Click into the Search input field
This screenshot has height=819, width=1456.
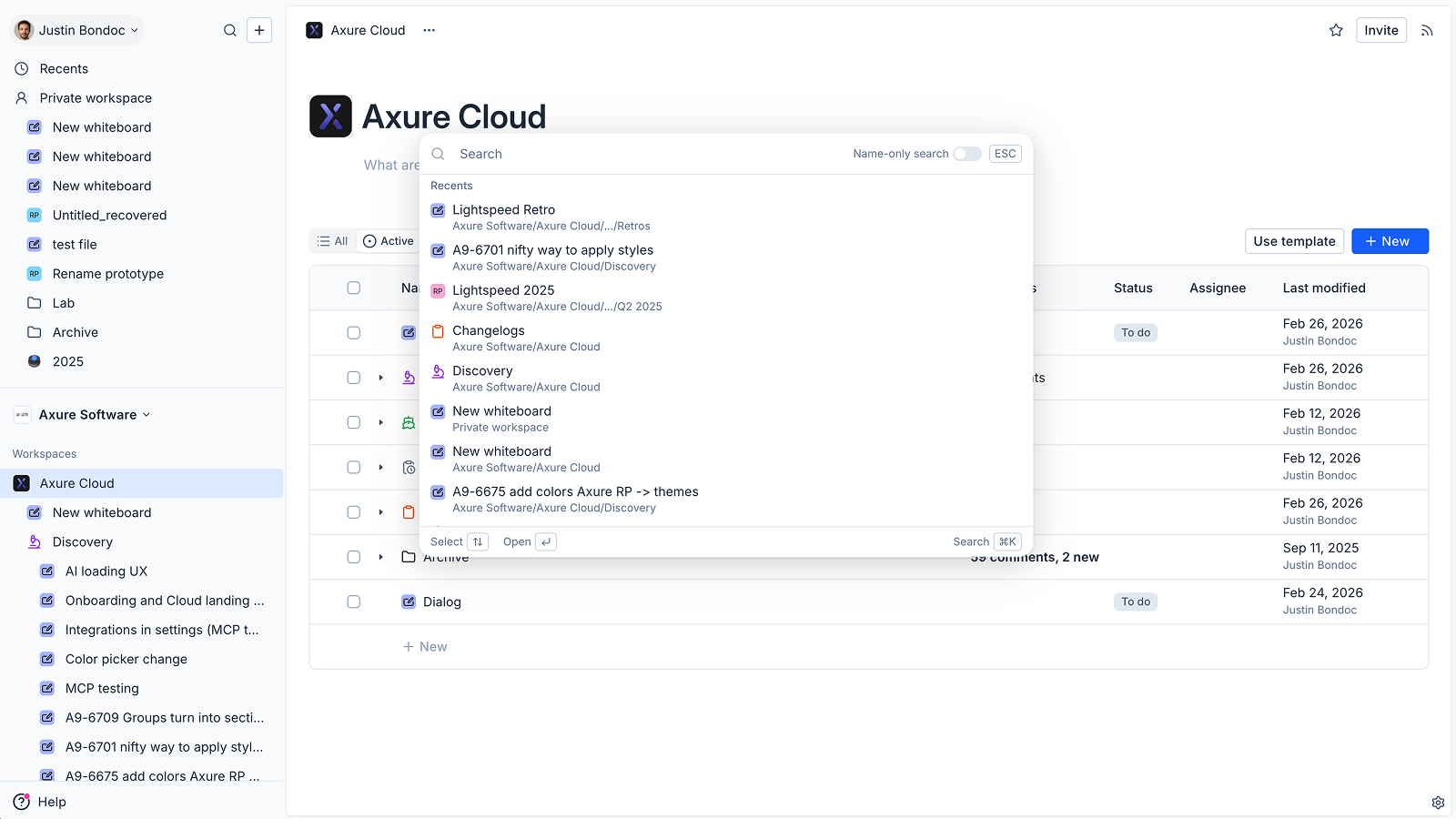coord(637,153)
